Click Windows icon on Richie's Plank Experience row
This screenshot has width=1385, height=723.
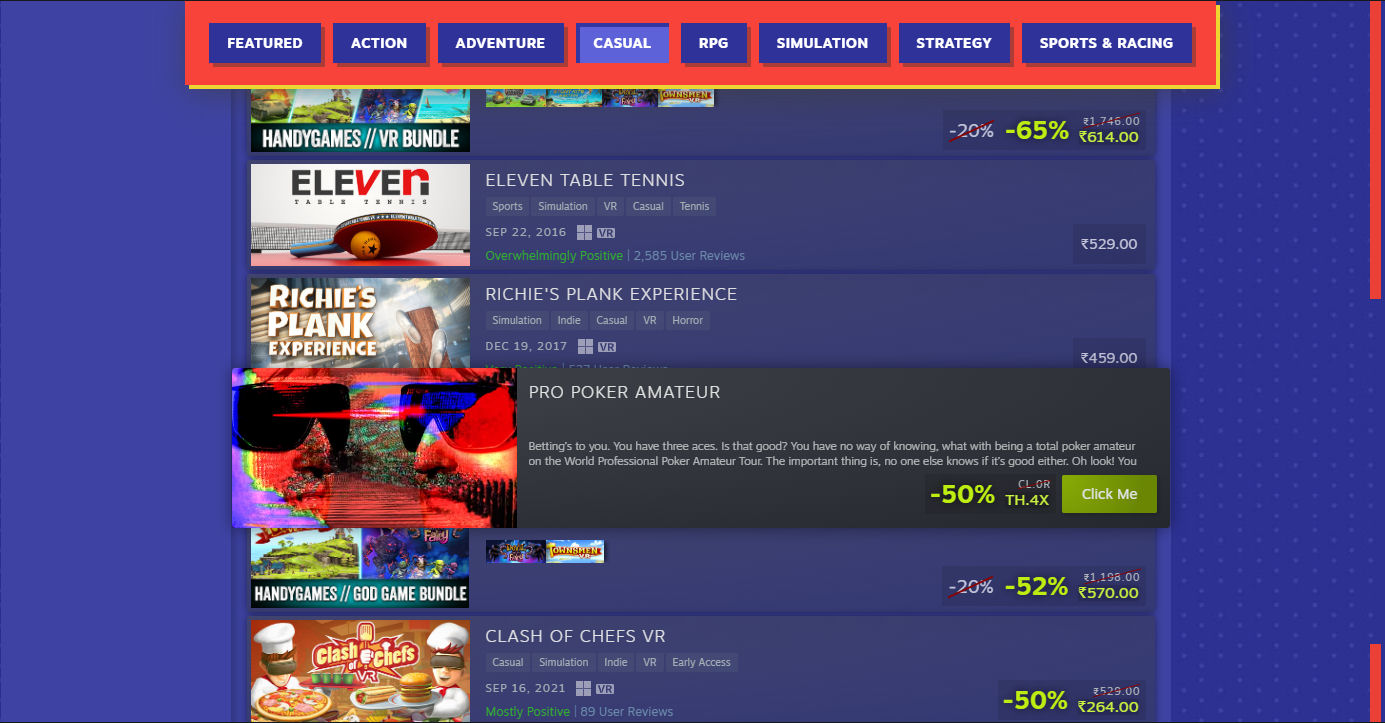(584, 346)
